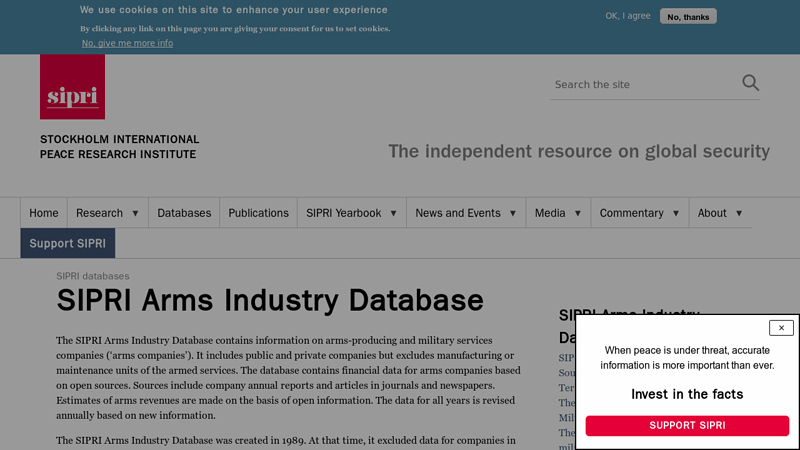Viewport: 800px width, 450px height.
Task: Open the Research menu item
Action: pos(99,213)
